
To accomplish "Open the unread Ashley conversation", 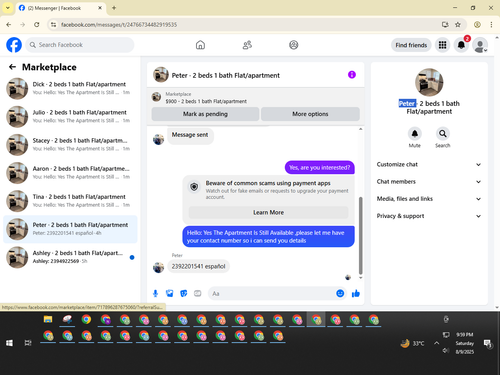I will [70, 257].
